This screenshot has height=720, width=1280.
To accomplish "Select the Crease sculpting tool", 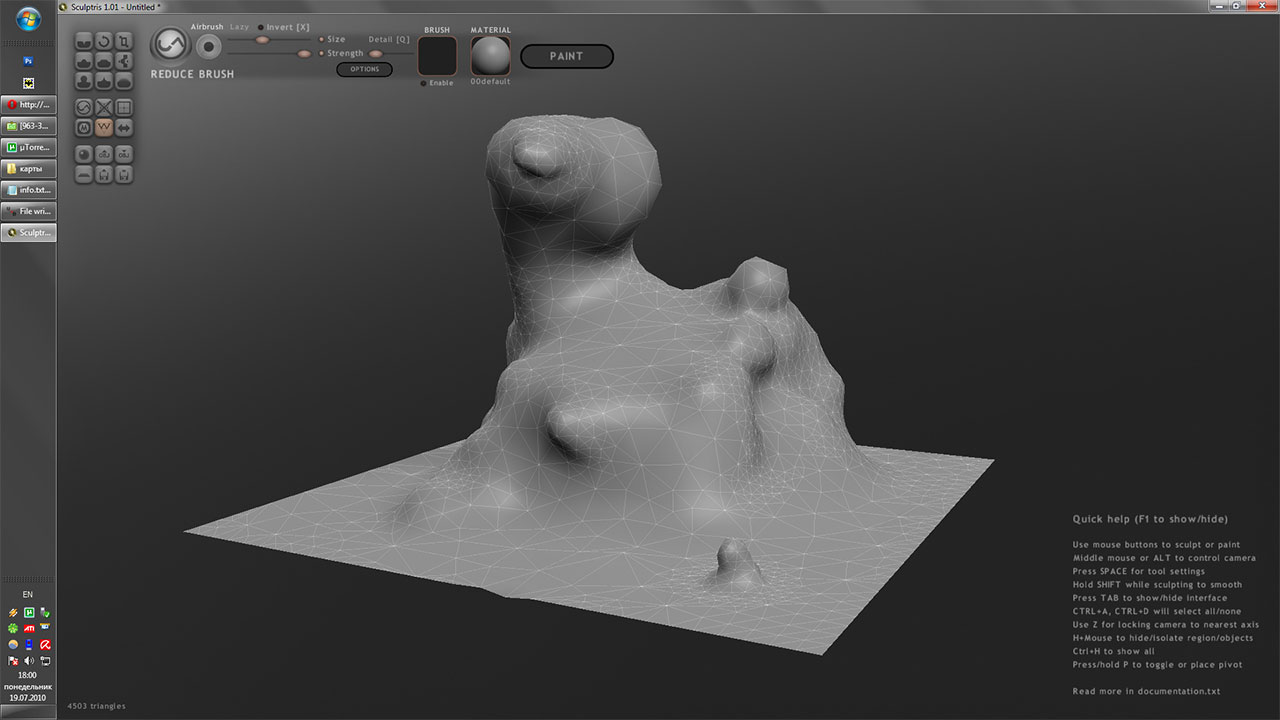I will click(84, 41).
